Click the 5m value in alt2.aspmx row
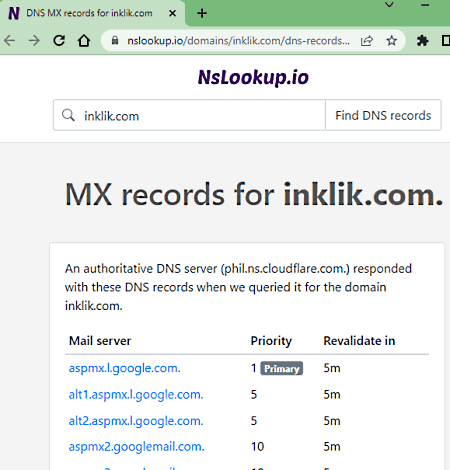This screenshot has height=470, width=450. coord(332,421)
